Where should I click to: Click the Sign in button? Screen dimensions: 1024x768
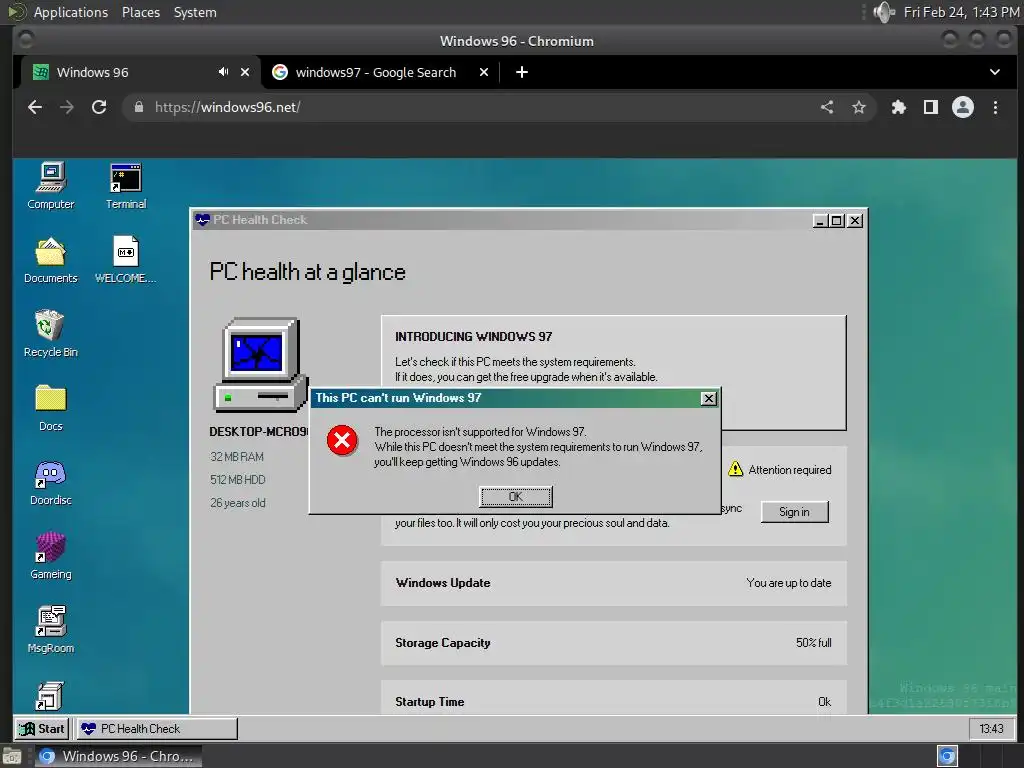794,512
